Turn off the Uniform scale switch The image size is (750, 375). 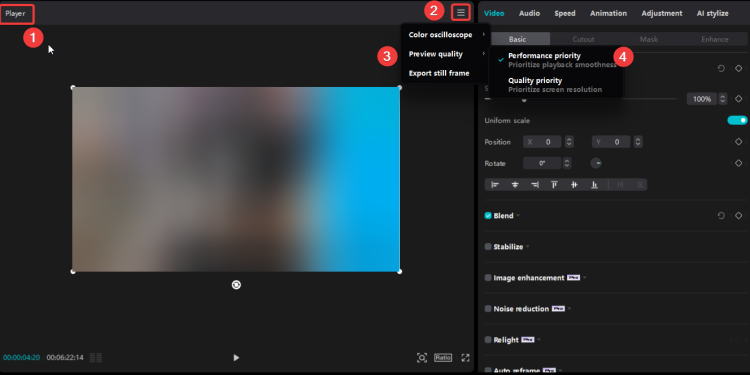[737, 121]
